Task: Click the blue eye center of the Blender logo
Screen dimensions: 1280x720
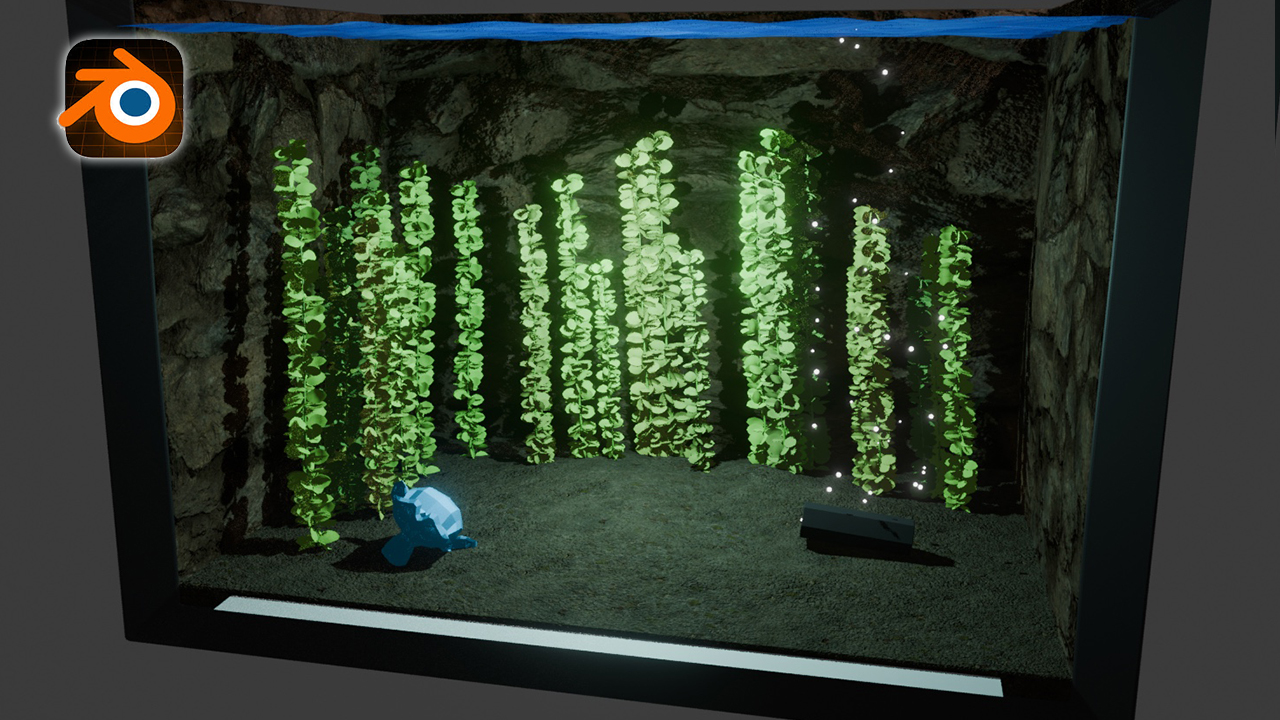Action: [x=135, y=102]
